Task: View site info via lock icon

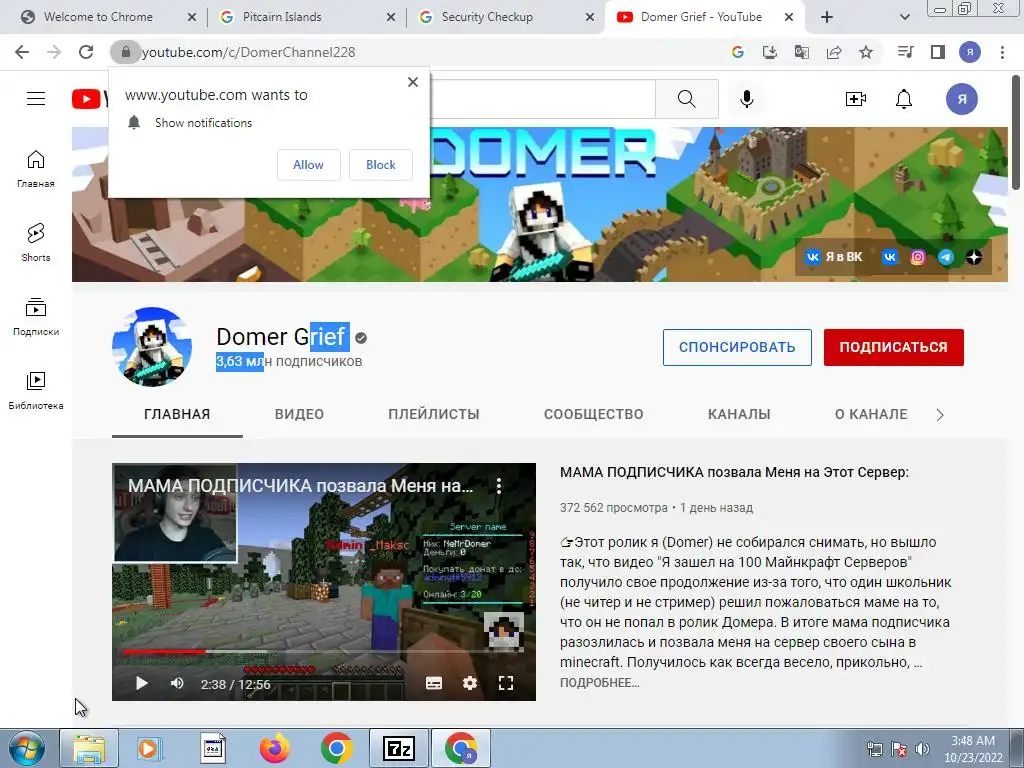Action: pyautogui.click(x=125, y=52)
